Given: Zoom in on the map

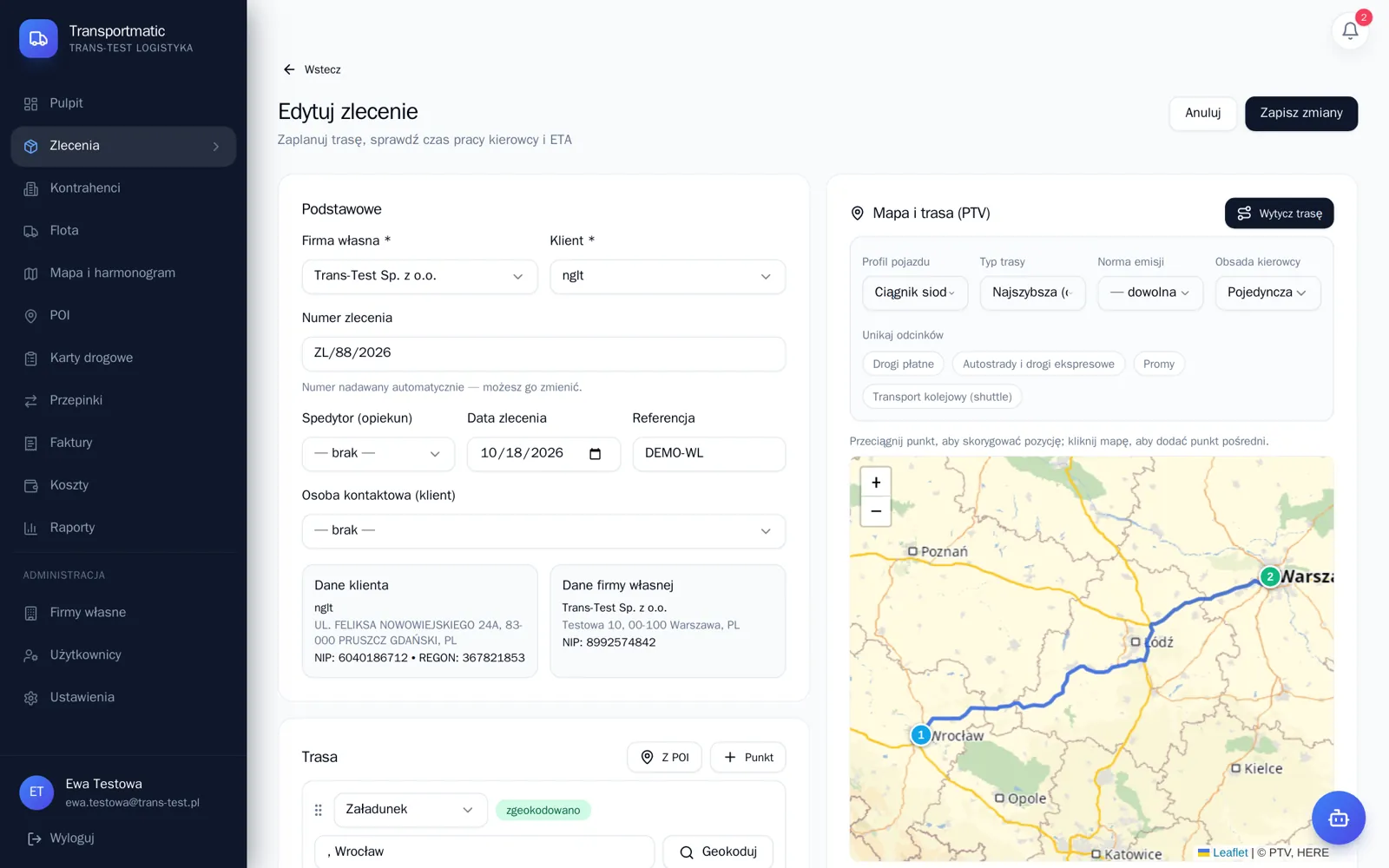Looking at the screenshot, I should (875, 483).
